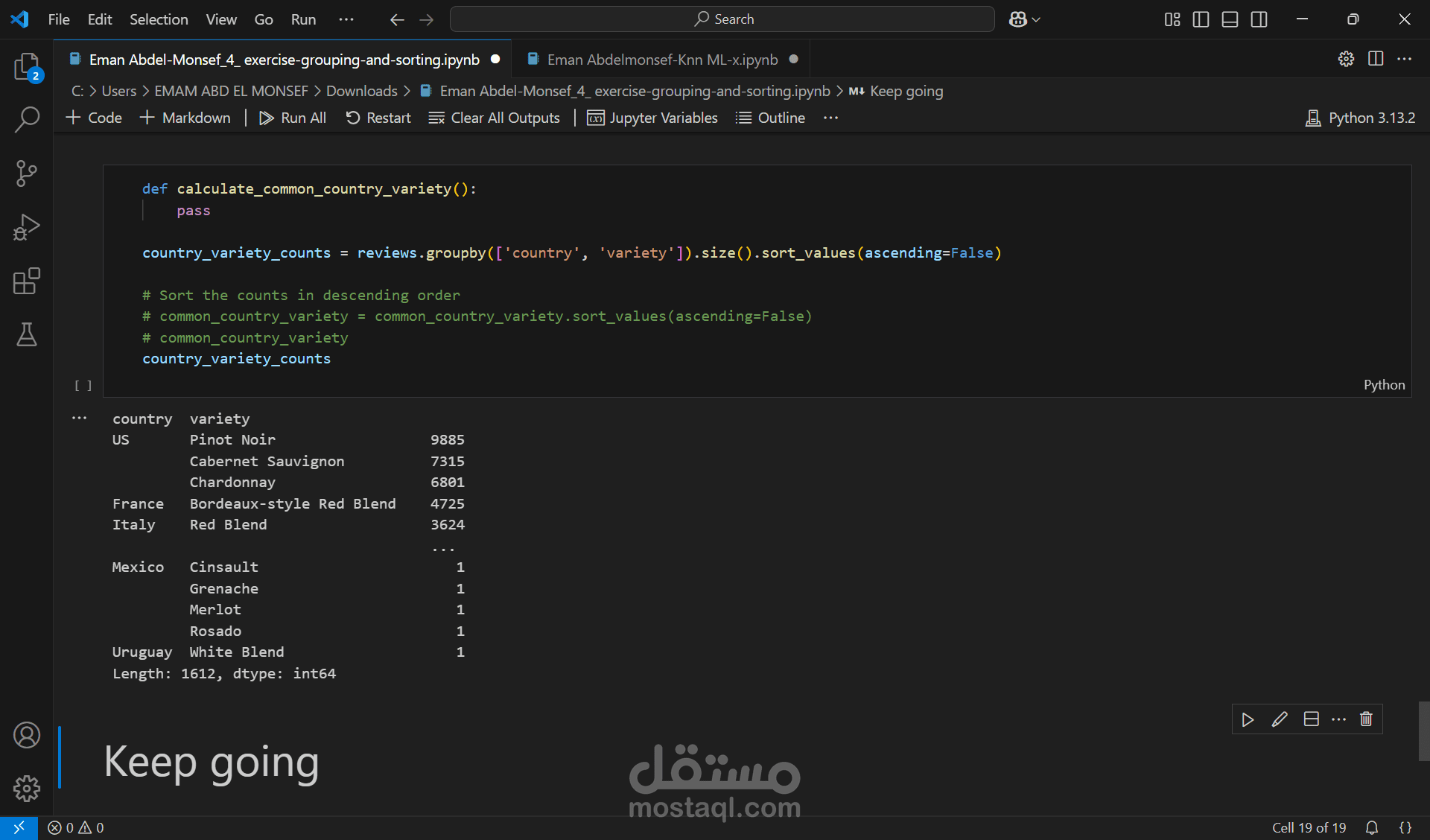The height and width of the screenshot is (840, 1430).
Task: Open more actions in the cell toolbar
Action: [x=1338, y=719]
